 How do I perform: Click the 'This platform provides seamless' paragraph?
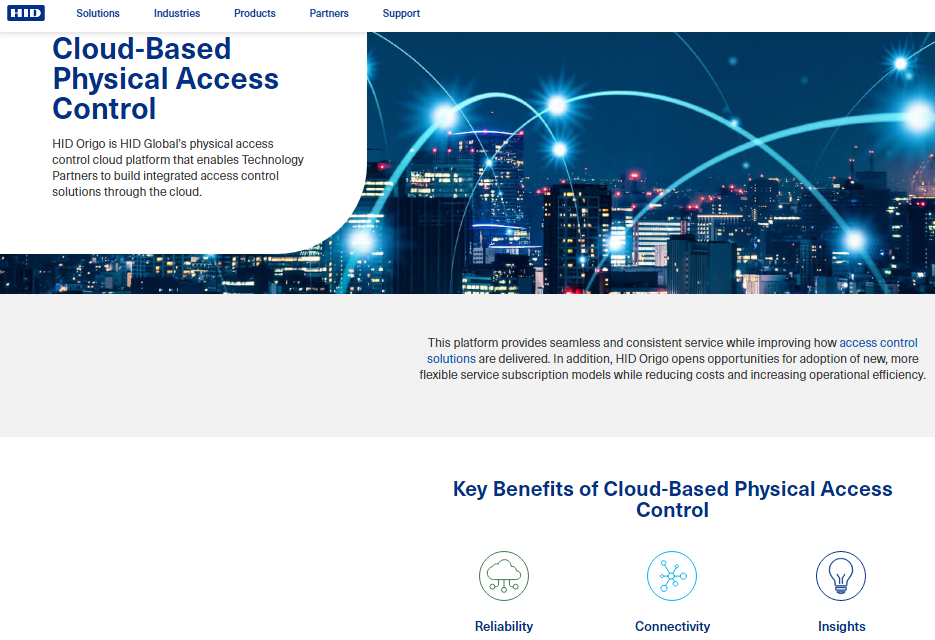[x=673, y=359]
